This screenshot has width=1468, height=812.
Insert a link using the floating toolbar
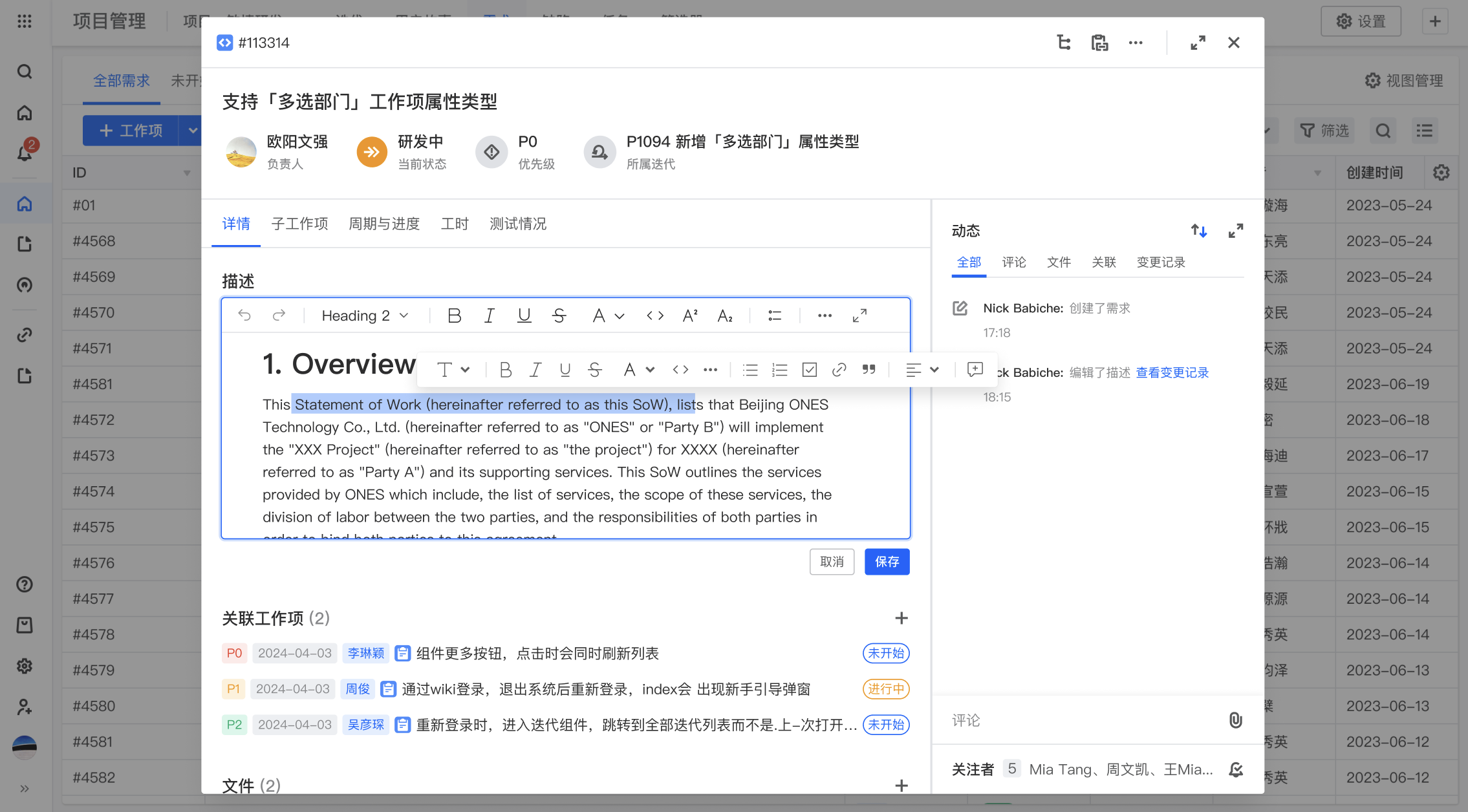(839, 369)
